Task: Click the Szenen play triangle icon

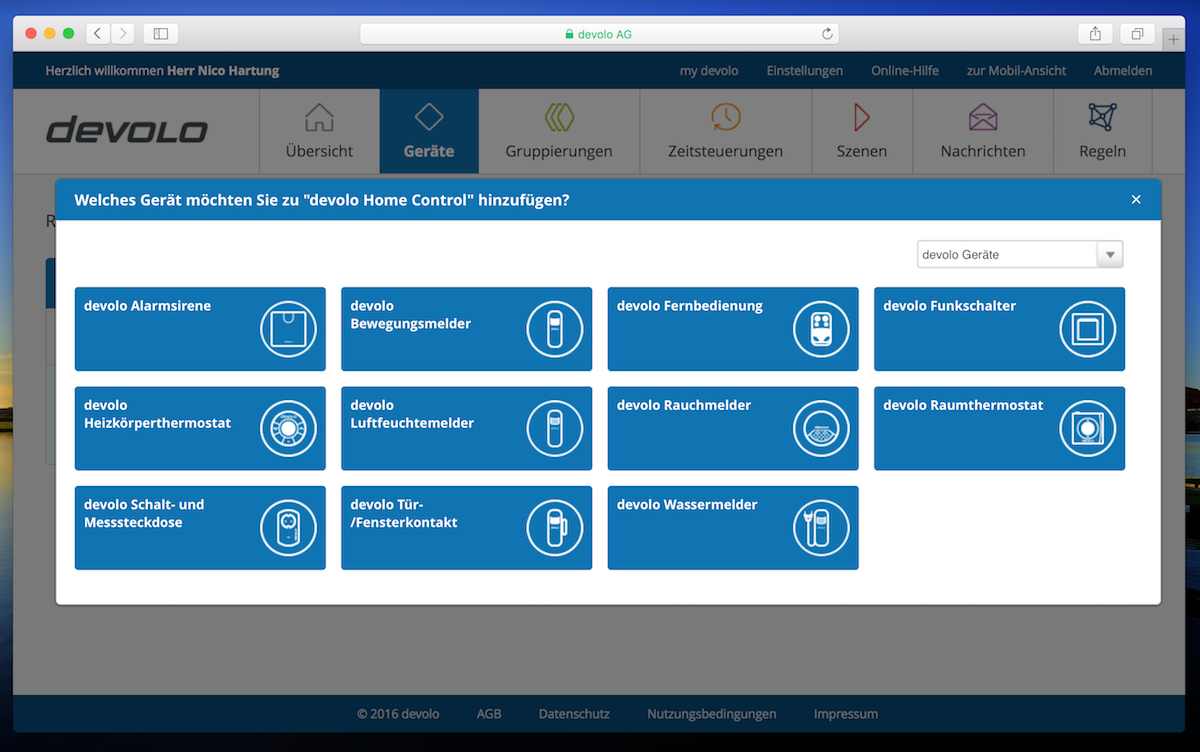Action: [862, 117]
